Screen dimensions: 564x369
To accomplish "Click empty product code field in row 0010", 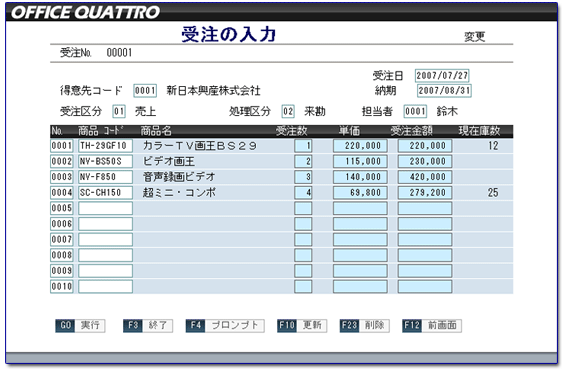I will pyautogui.click(x=105, y=287).
